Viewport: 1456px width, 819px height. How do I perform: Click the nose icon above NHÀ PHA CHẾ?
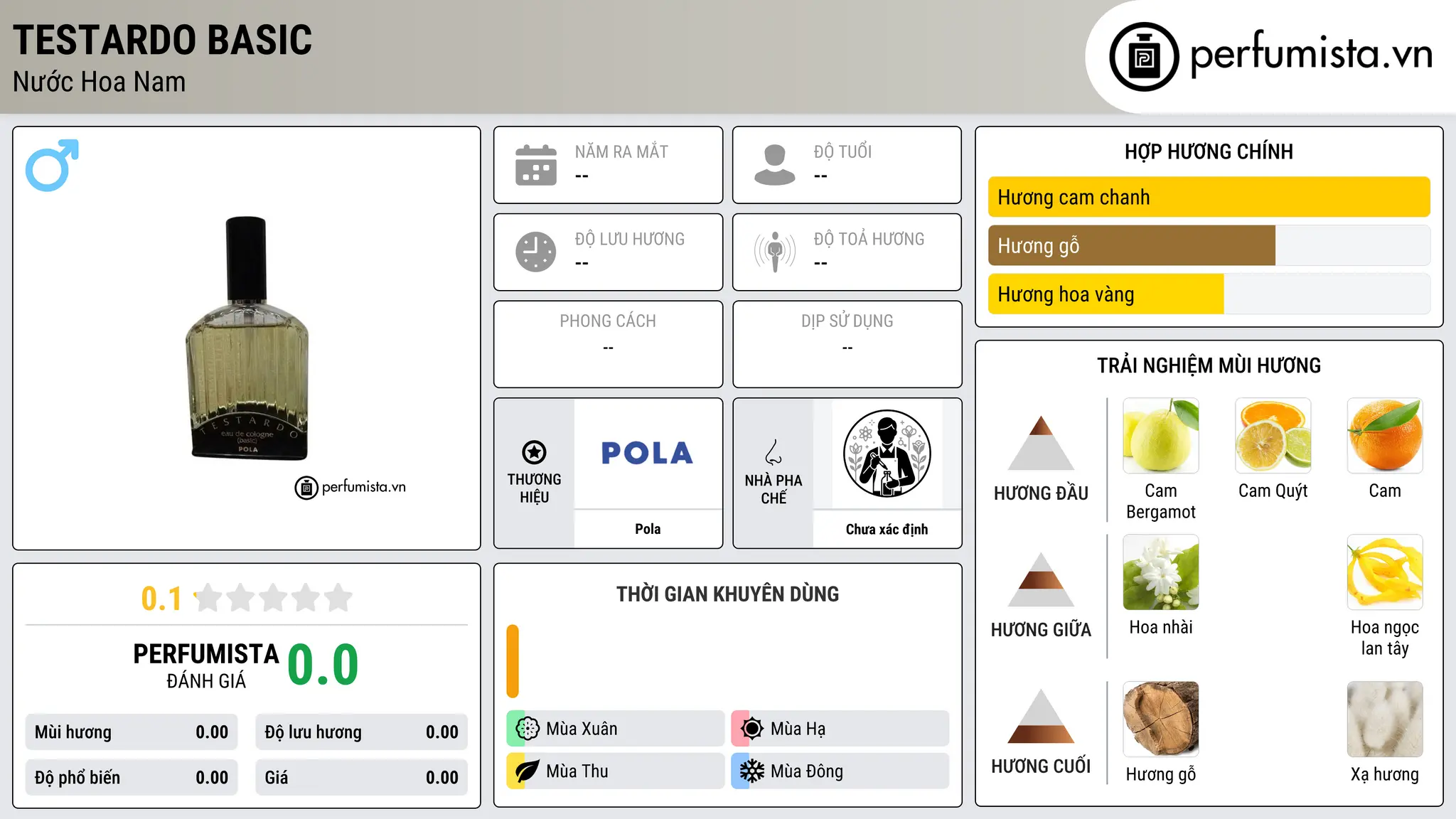[x=773, y=452]
